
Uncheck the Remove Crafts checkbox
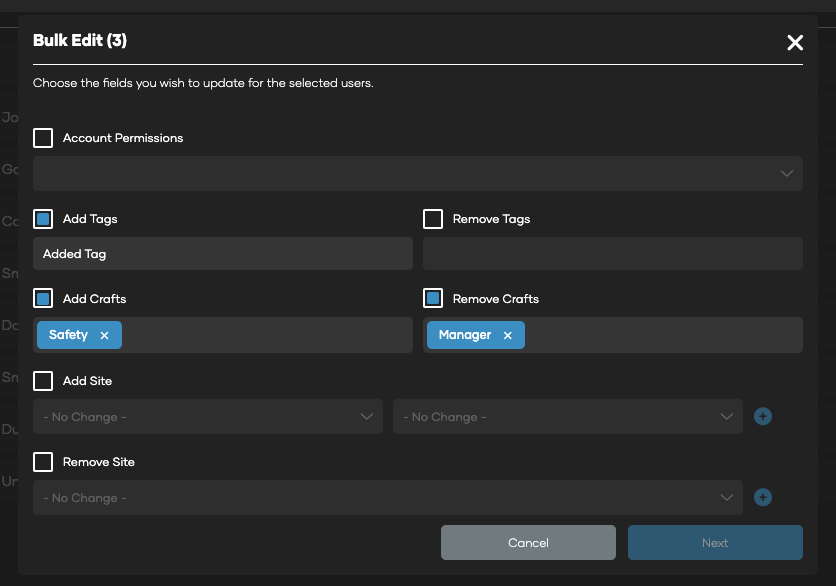point(432,298)
